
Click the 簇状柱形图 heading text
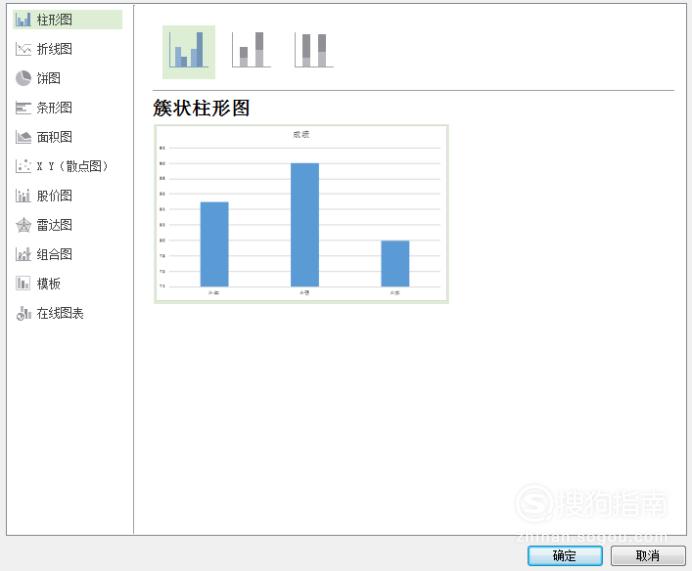tap(201, 108)
